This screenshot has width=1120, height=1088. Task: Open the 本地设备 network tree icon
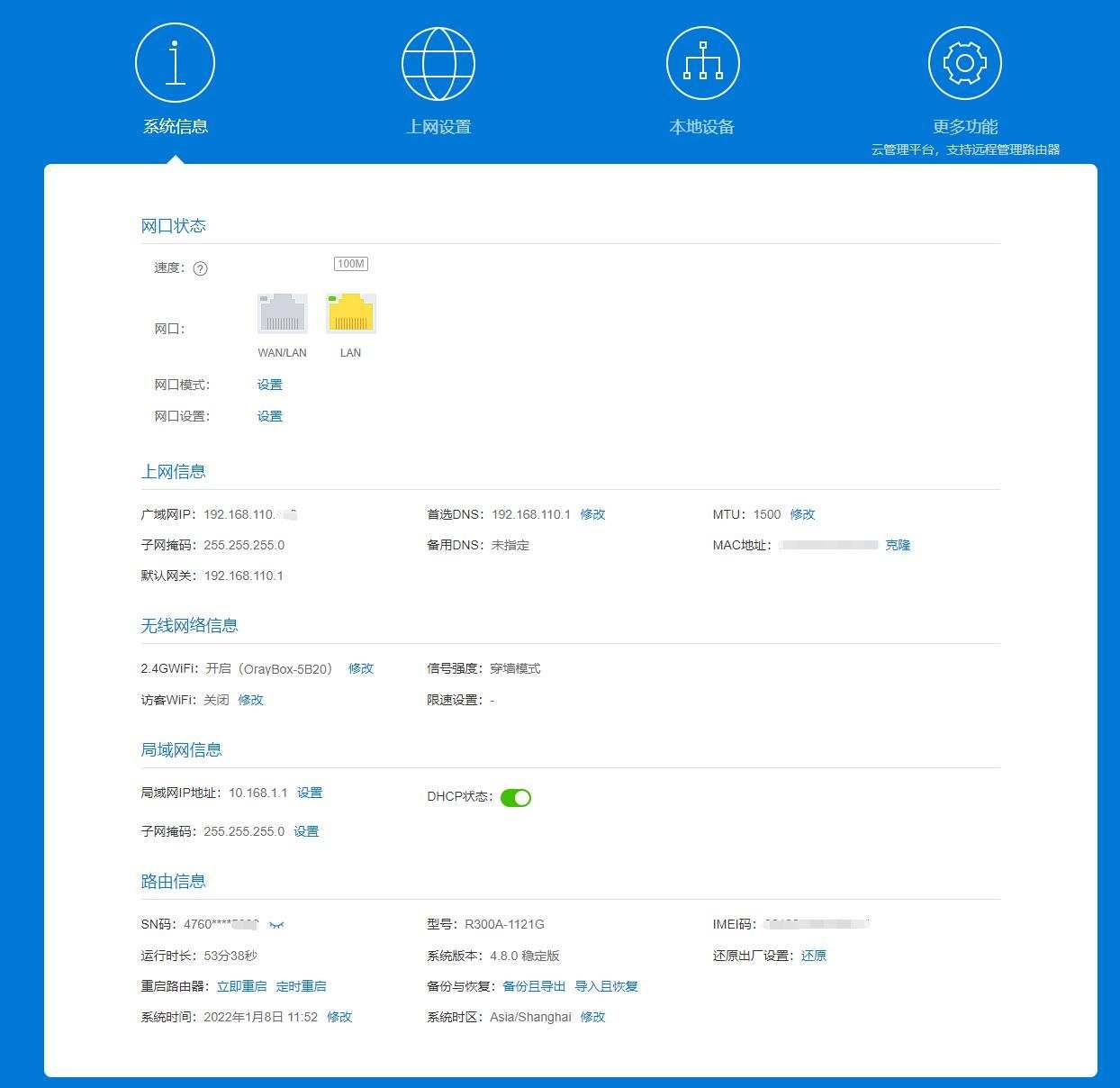(702, 63)
